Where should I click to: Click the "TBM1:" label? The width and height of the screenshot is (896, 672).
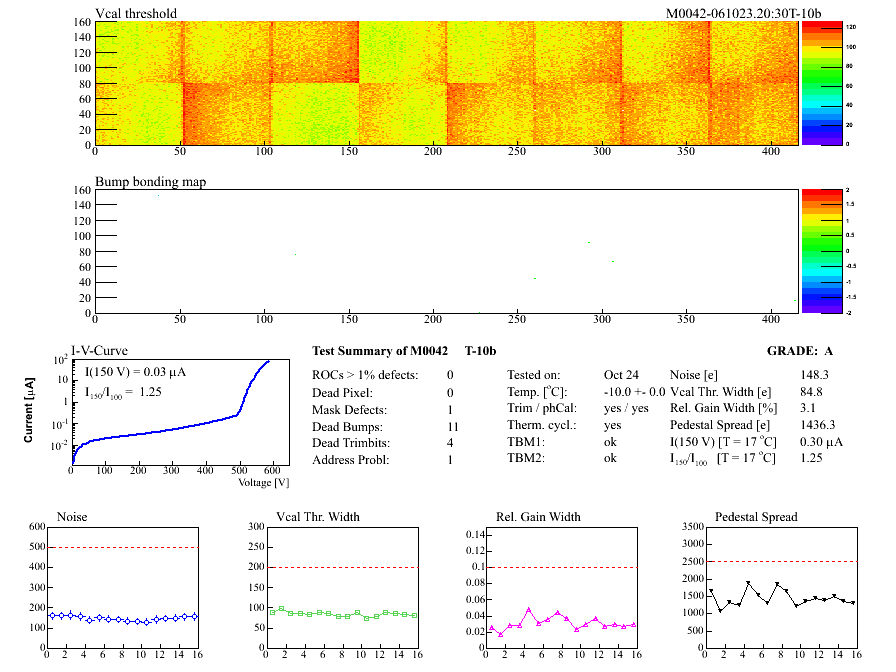(526, 442)
